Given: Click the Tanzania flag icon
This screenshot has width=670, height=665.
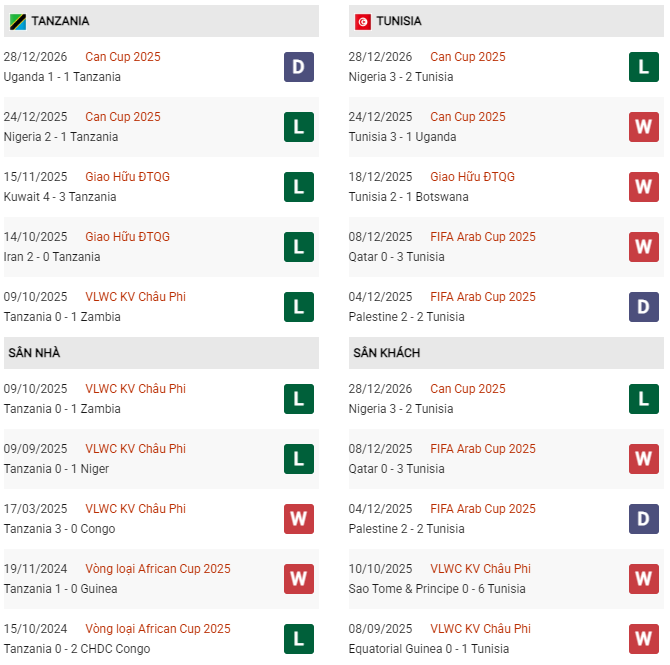Looking at the screenshot, I should point(17,21).
